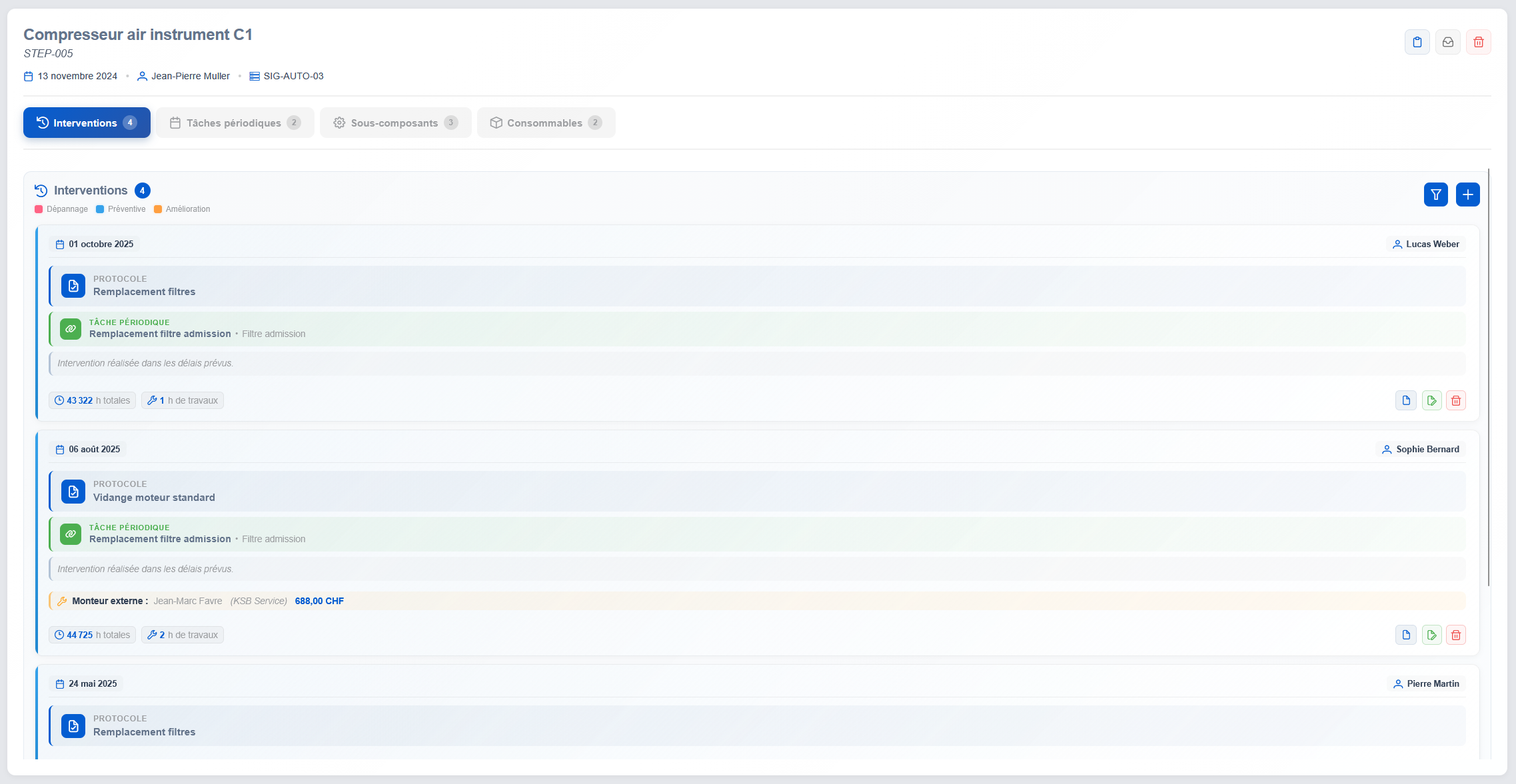Switch to Tâches périodiques tab

(235, 123)
